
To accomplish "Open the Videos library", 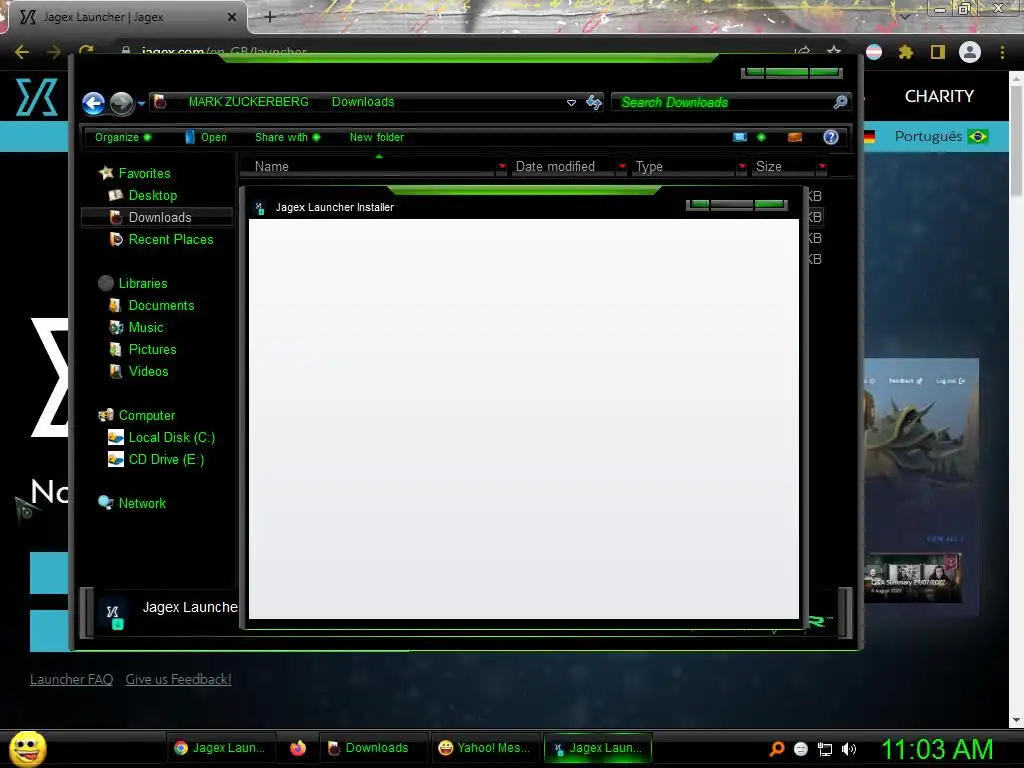I will pyautogui.click(x=148, y=371).
